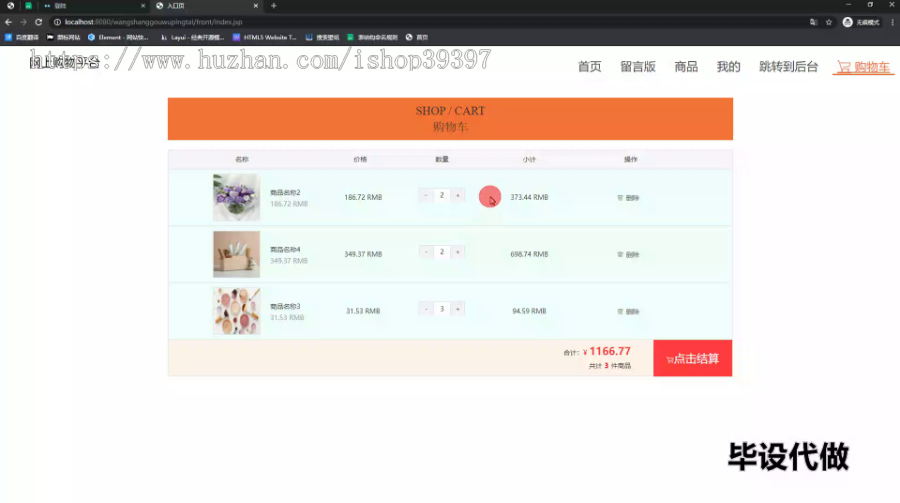Reload the page with the refresh icon
Viewport: 900px width, 503px height.
pos(38,22)
